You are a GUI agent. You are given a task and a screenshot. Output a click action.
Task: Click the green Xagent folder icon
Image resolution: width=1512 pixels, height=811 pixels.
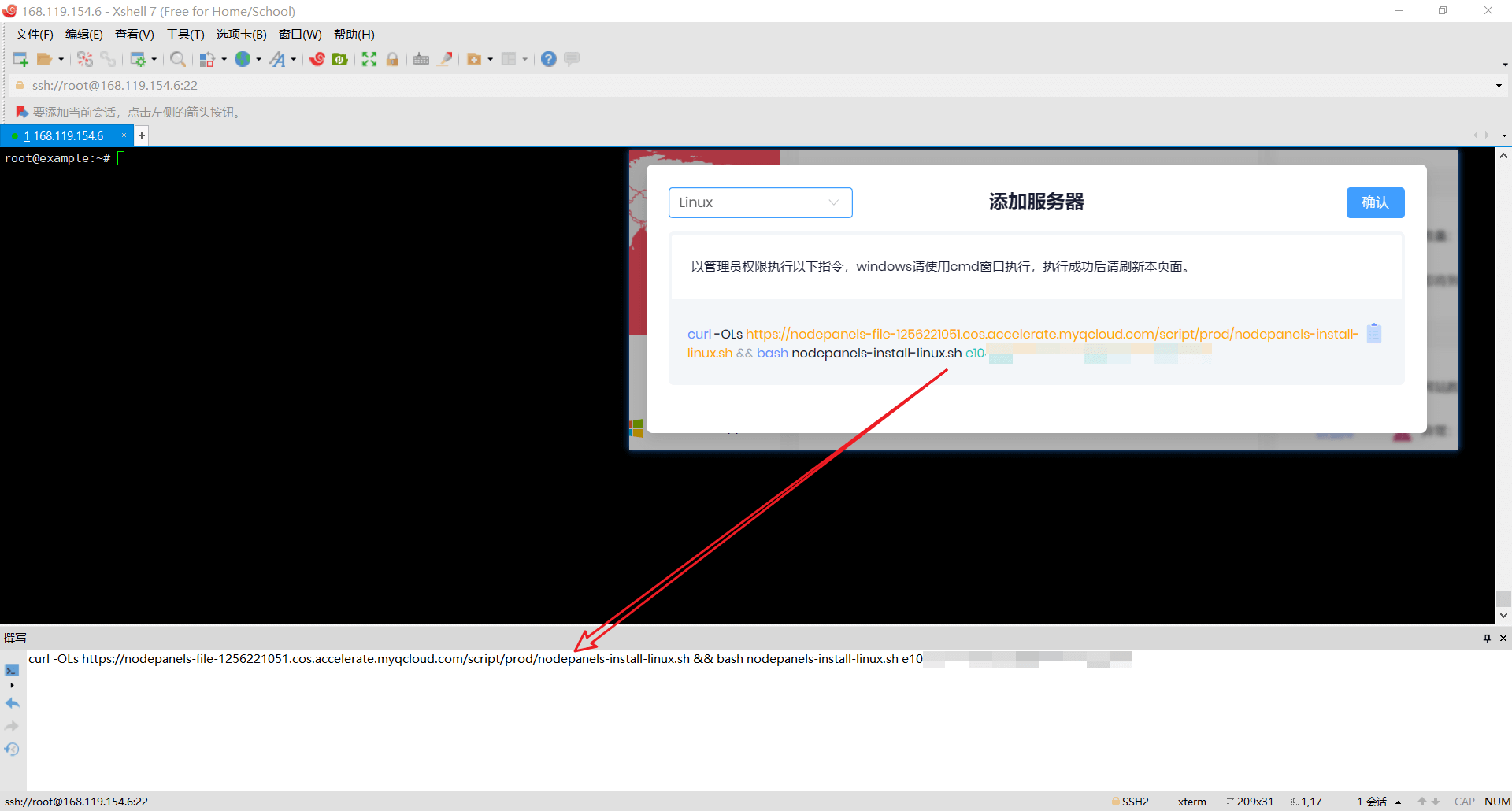tap(340, 59)
